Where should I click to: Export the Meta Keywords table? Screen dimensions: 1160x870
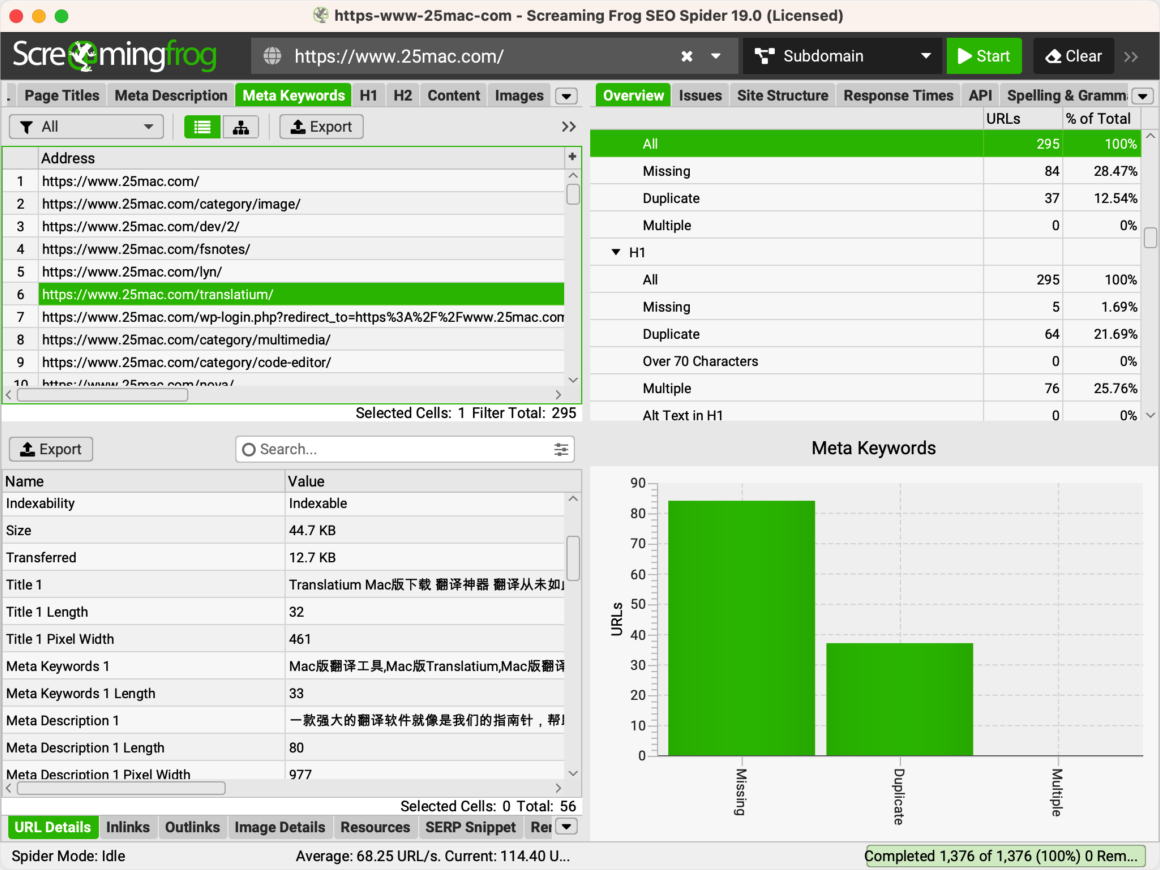click(321, 127)
